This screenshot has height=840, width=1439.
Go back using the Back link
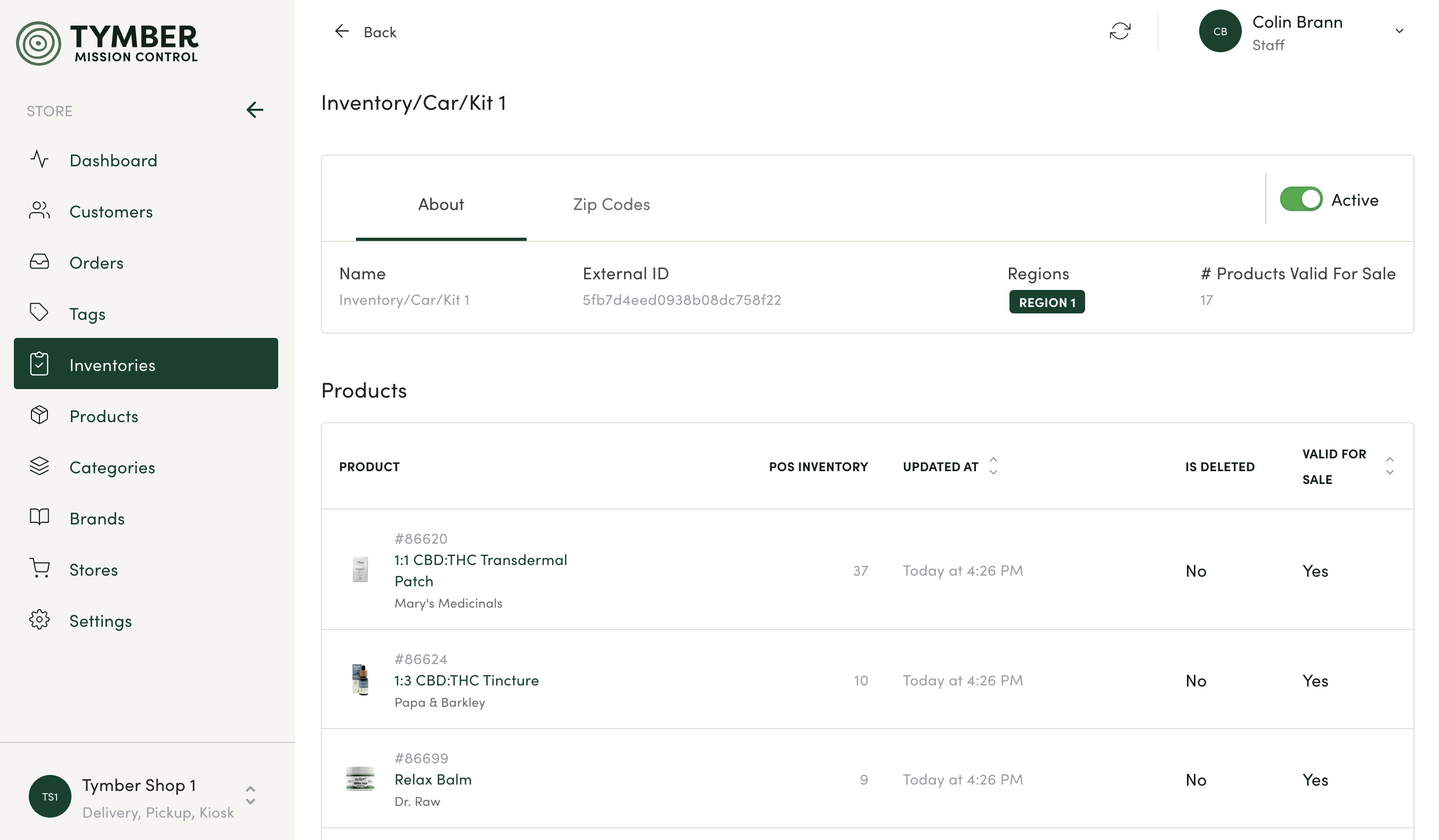point(366,32)
